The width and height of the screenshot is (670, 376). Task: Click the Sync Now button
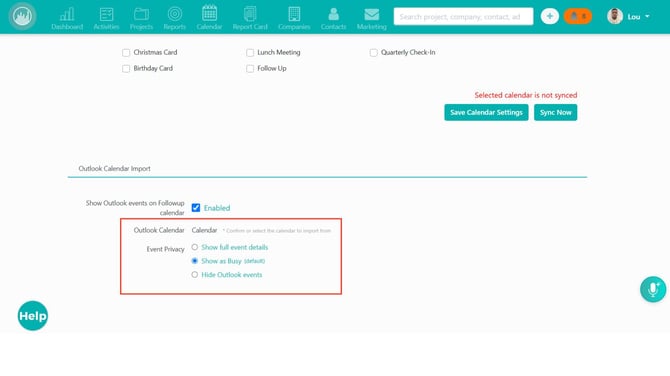coord(555,112)
